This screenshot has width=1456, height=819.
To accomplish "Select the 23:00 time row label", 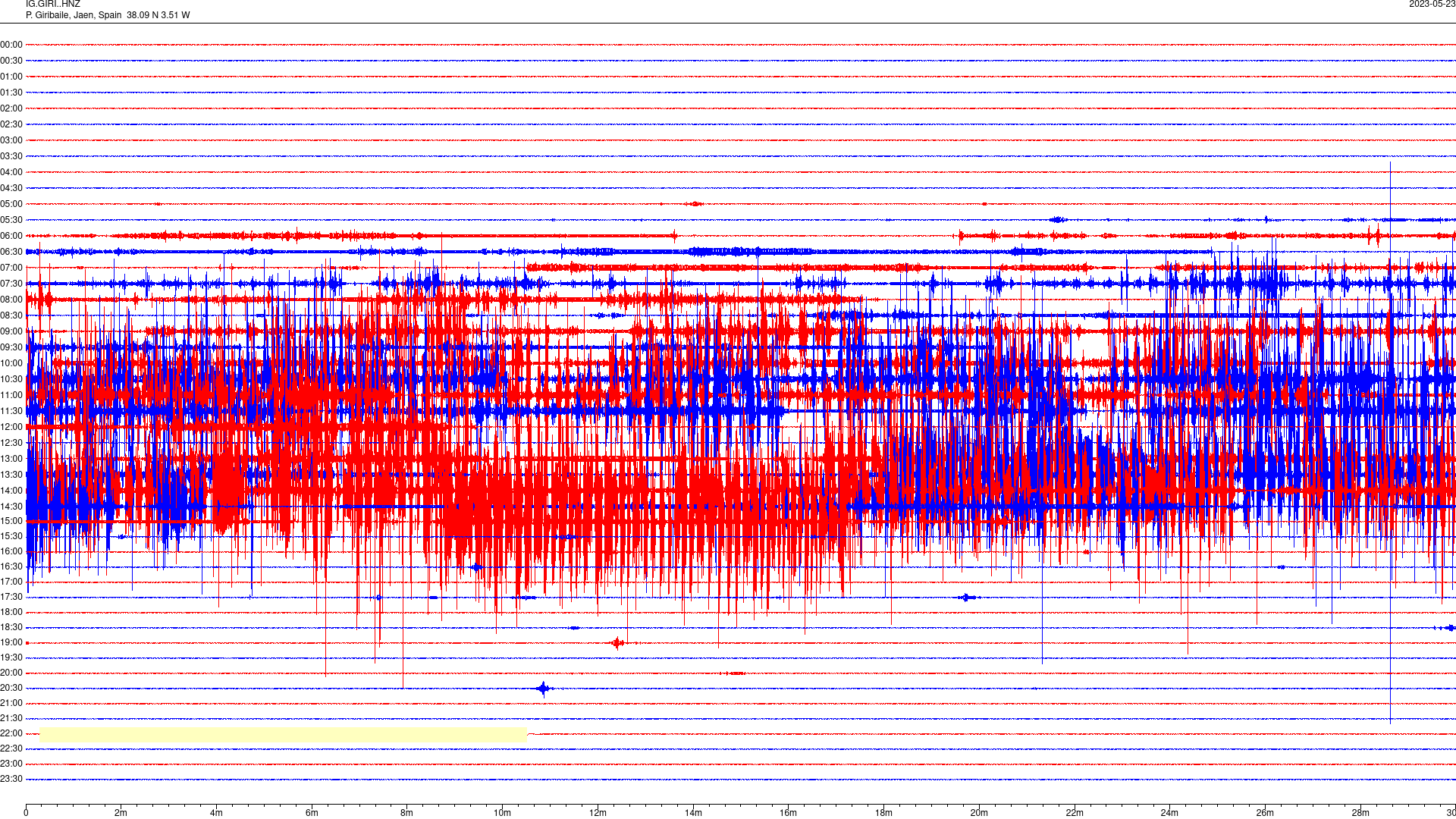I will pyautogui.click(x=11, y=764).
